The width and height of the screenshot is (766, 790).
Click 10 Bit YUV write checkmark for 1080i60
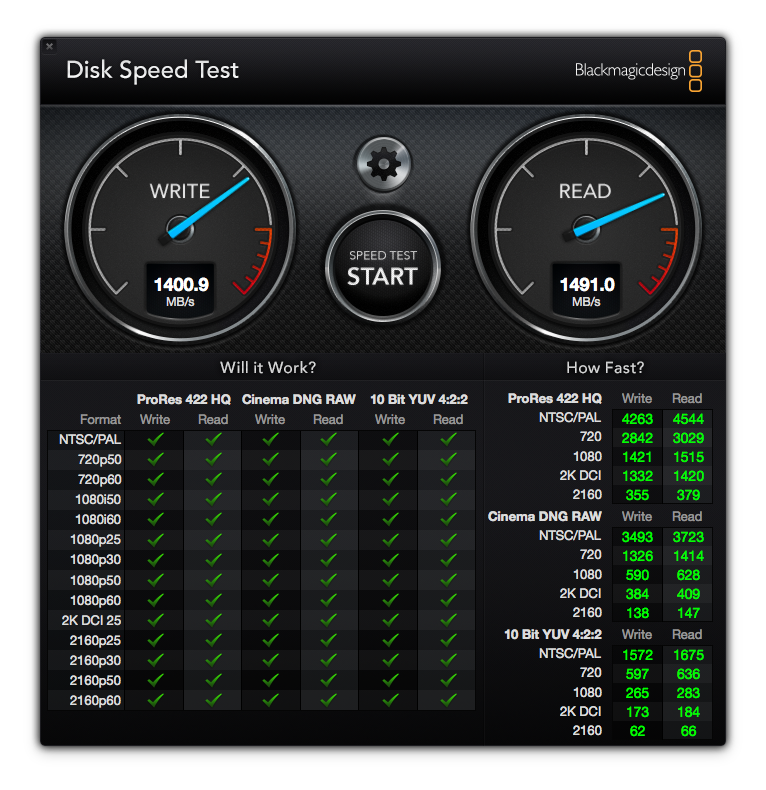[x=390, y=519]
